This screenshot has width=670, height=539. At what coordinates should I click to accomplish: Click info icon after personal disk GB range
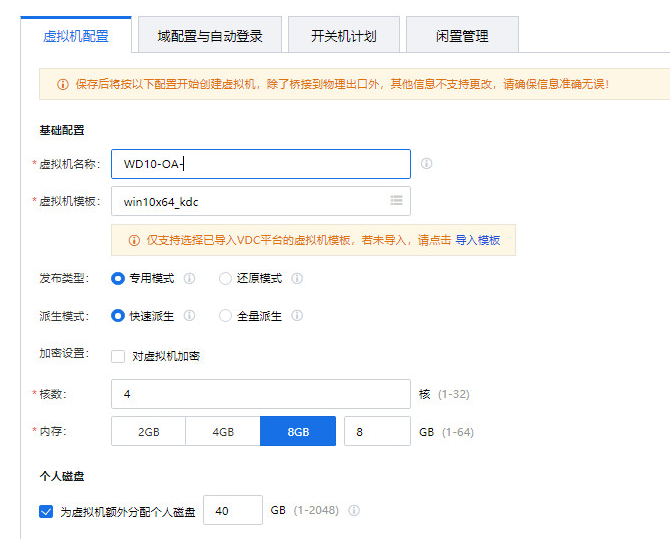(354, 511)
